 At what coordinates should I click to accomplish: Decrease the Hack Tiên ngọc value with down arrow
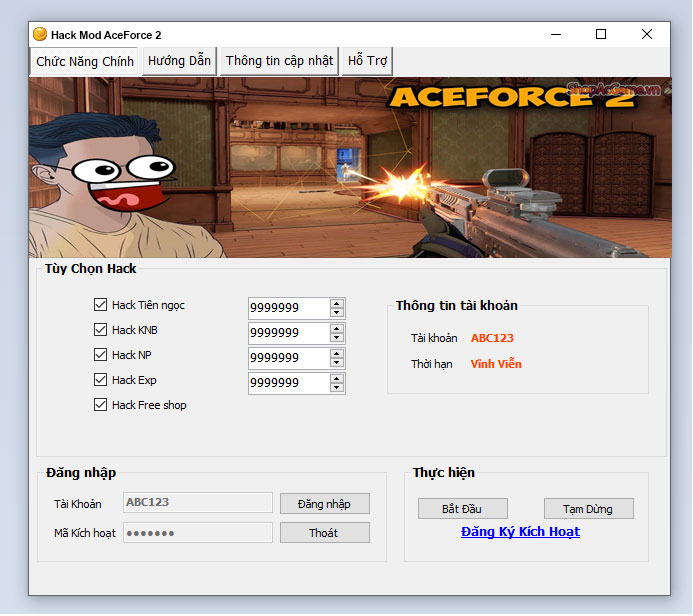[337, 312]
